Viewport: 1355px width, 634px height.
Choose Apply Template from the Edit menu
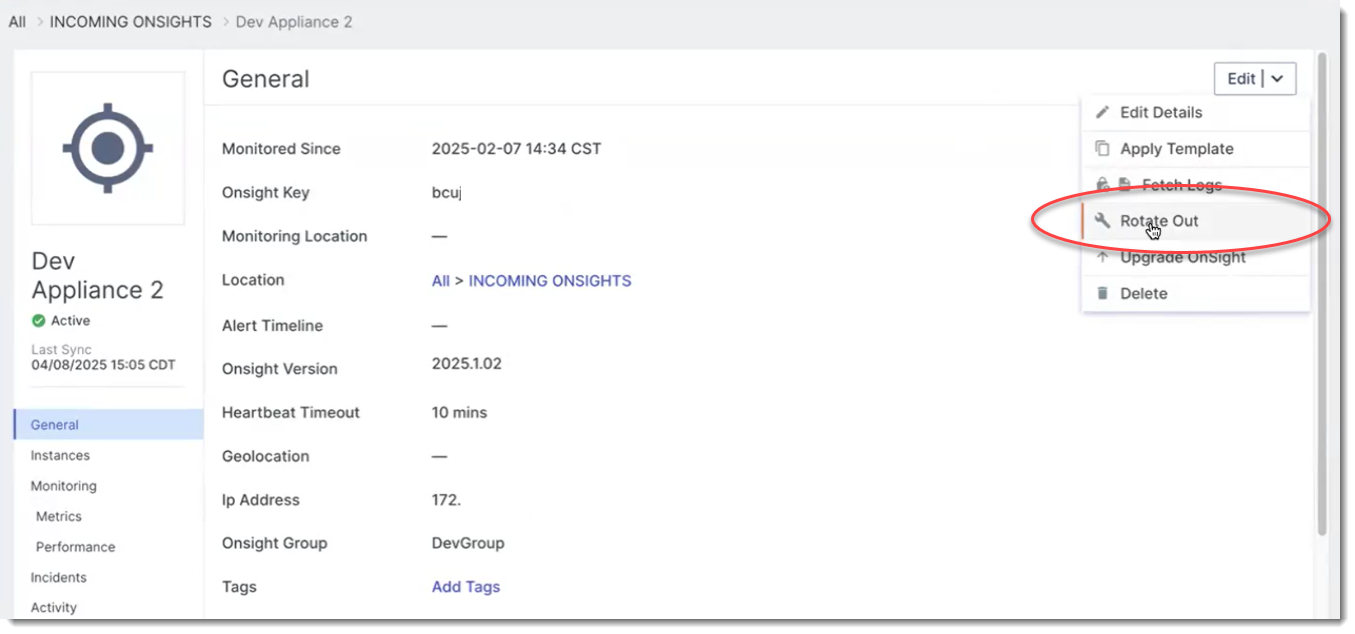pyautogui.click(x=1176, y=149)
